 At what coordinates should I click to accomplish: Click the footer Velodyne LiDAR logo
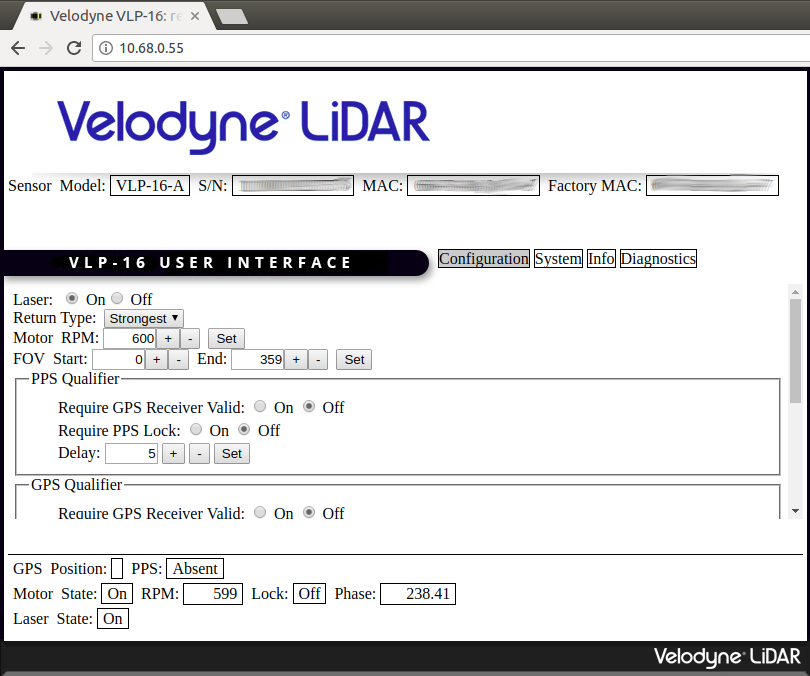pos(727,656)
